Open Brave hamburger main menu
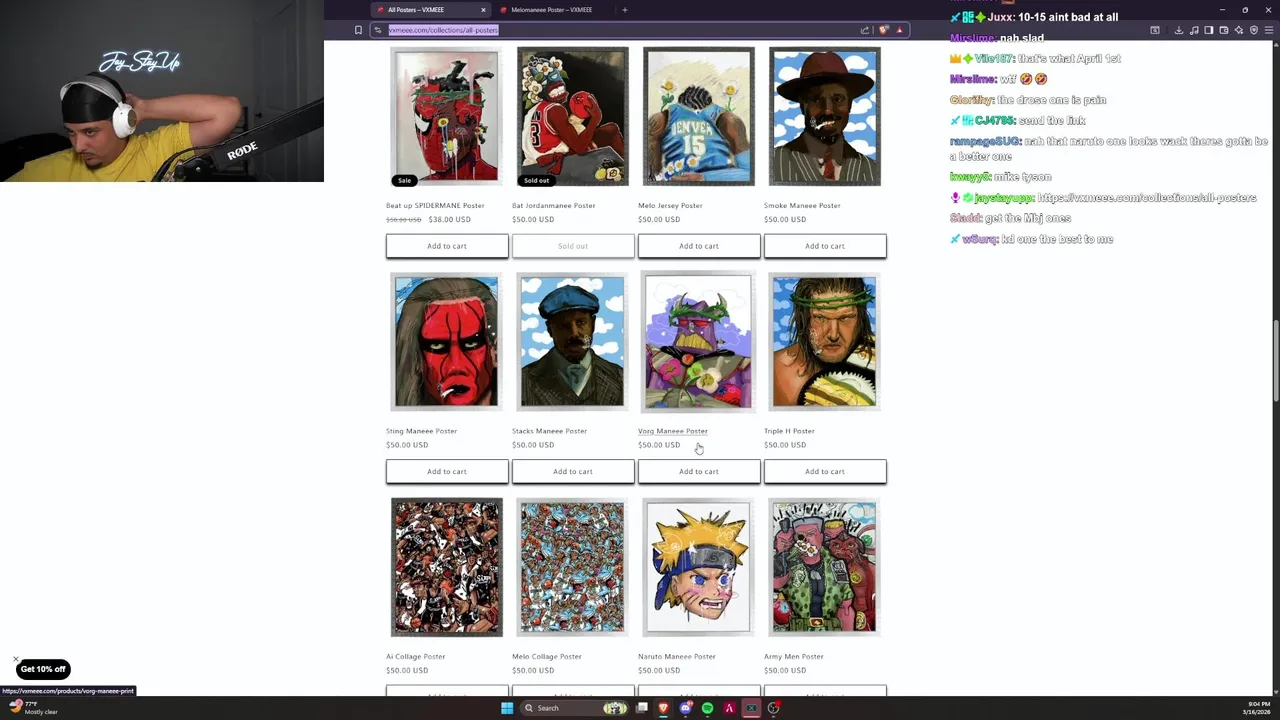 pos(1269,30)
